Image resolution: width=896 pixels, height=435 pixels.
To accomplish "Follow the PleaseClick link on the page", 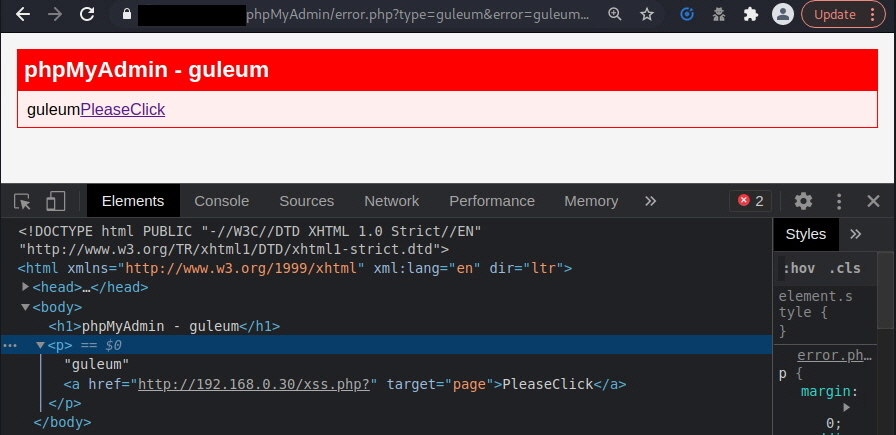I will pyautogui.click(x=123, y=109).
